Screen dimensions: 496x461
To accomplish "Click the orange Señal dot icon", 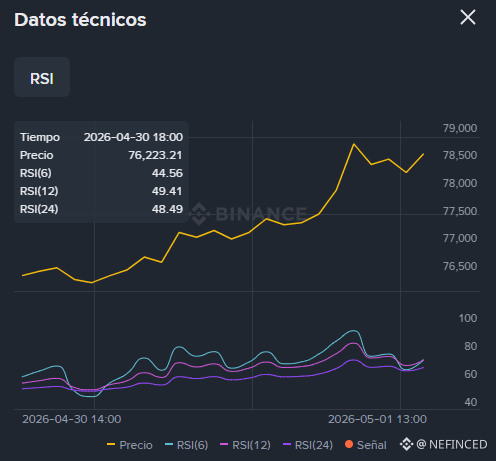I will [x=349, y=444].
